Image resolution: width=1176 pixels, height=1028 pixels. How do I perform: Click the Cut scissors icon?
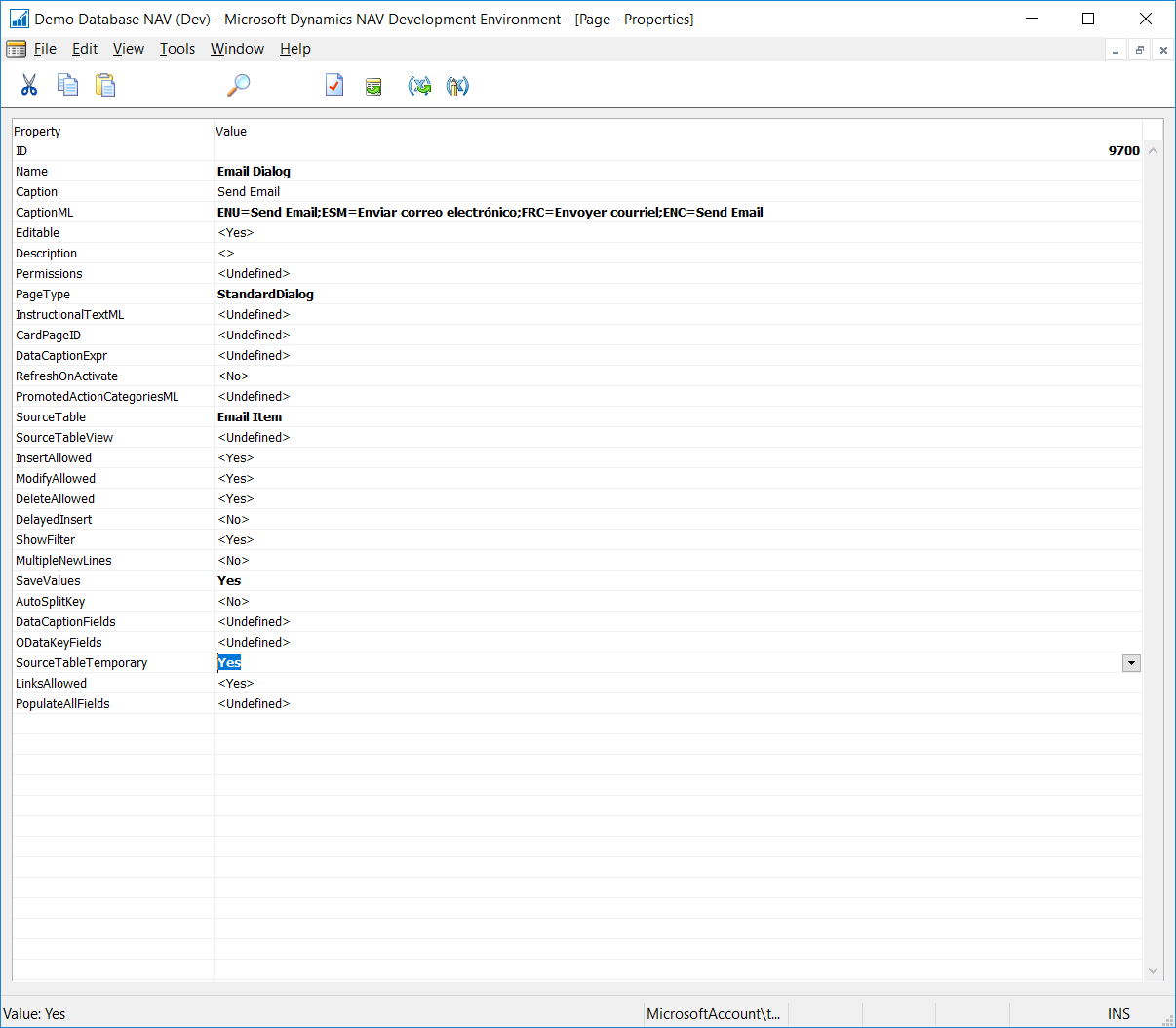29,86
